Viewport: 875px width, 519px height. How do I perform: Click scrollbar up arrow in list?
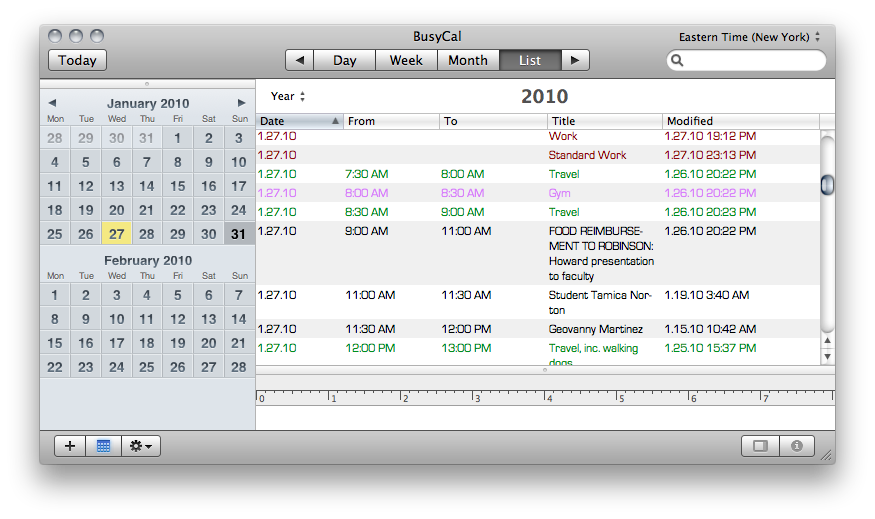point(828,340)
